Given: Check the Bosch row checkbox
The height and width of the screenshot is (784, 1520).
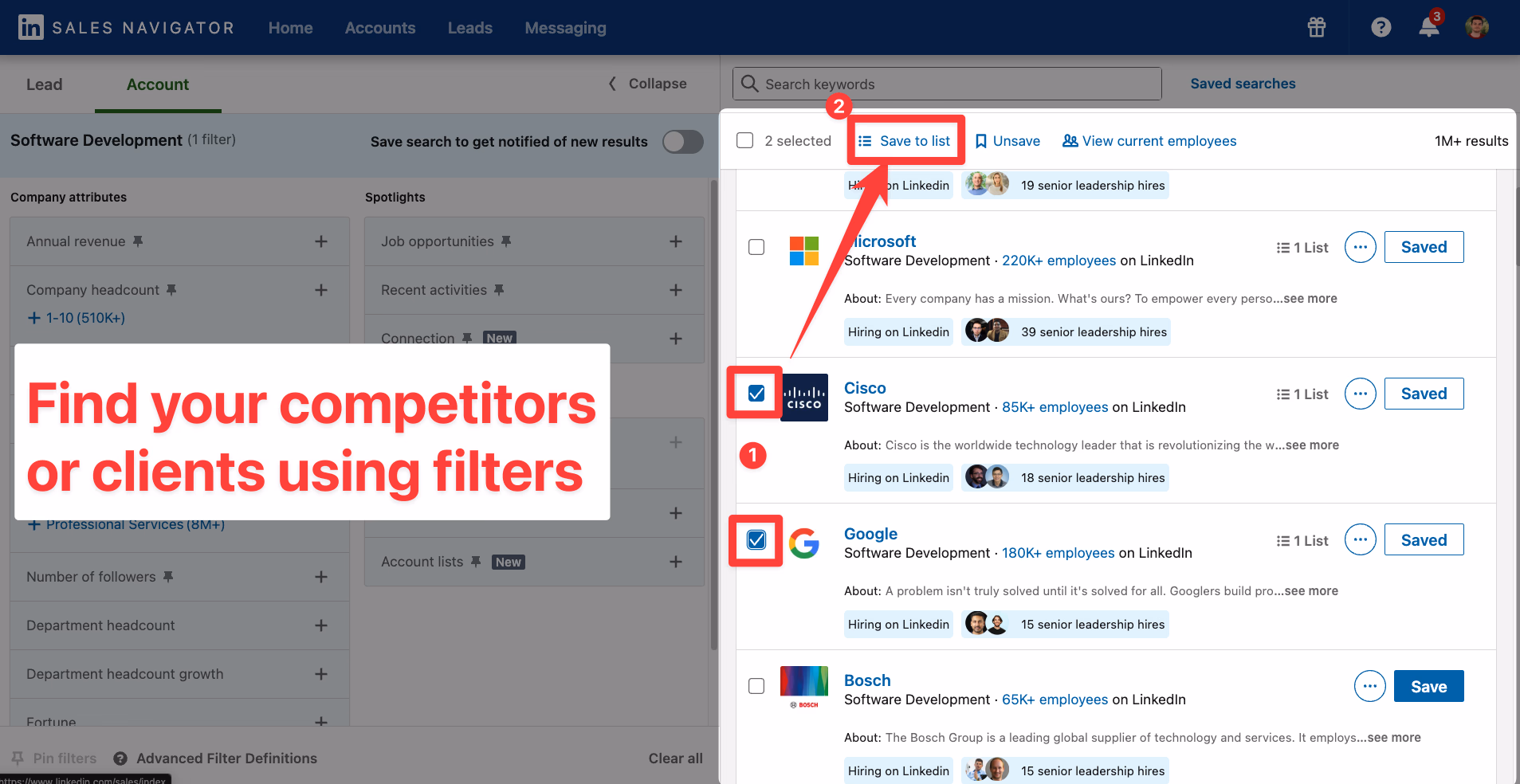Looking at the screenshot, I should pyautogui.click(x=756, y=686).
